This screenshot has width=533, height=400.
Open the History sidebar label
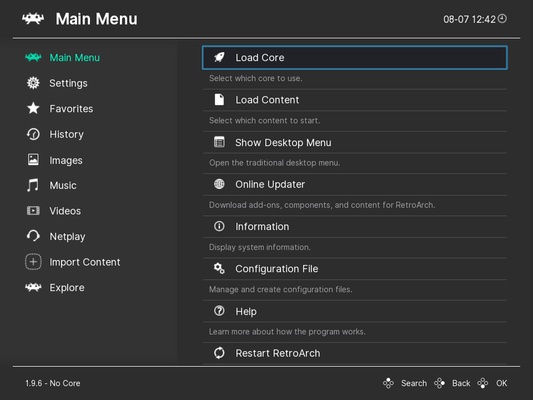pos(67,135)
